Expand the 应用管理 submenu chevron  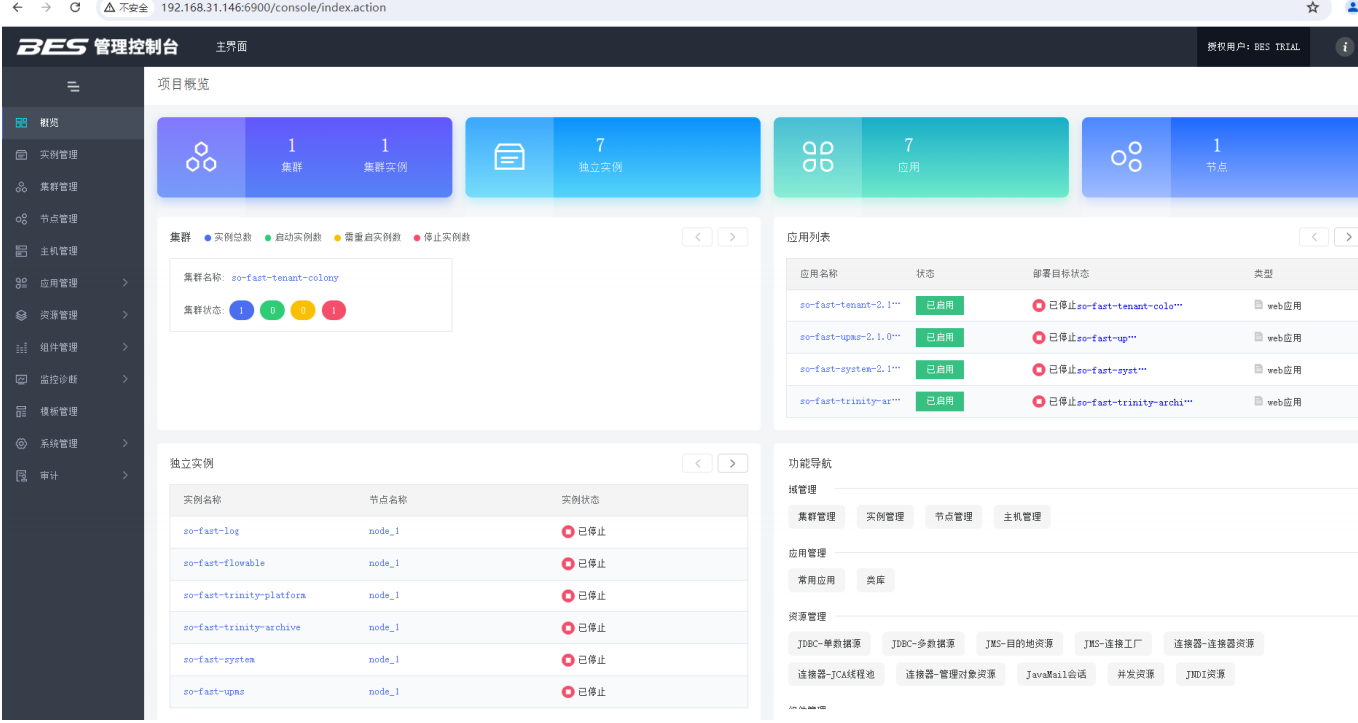(125, 283)
